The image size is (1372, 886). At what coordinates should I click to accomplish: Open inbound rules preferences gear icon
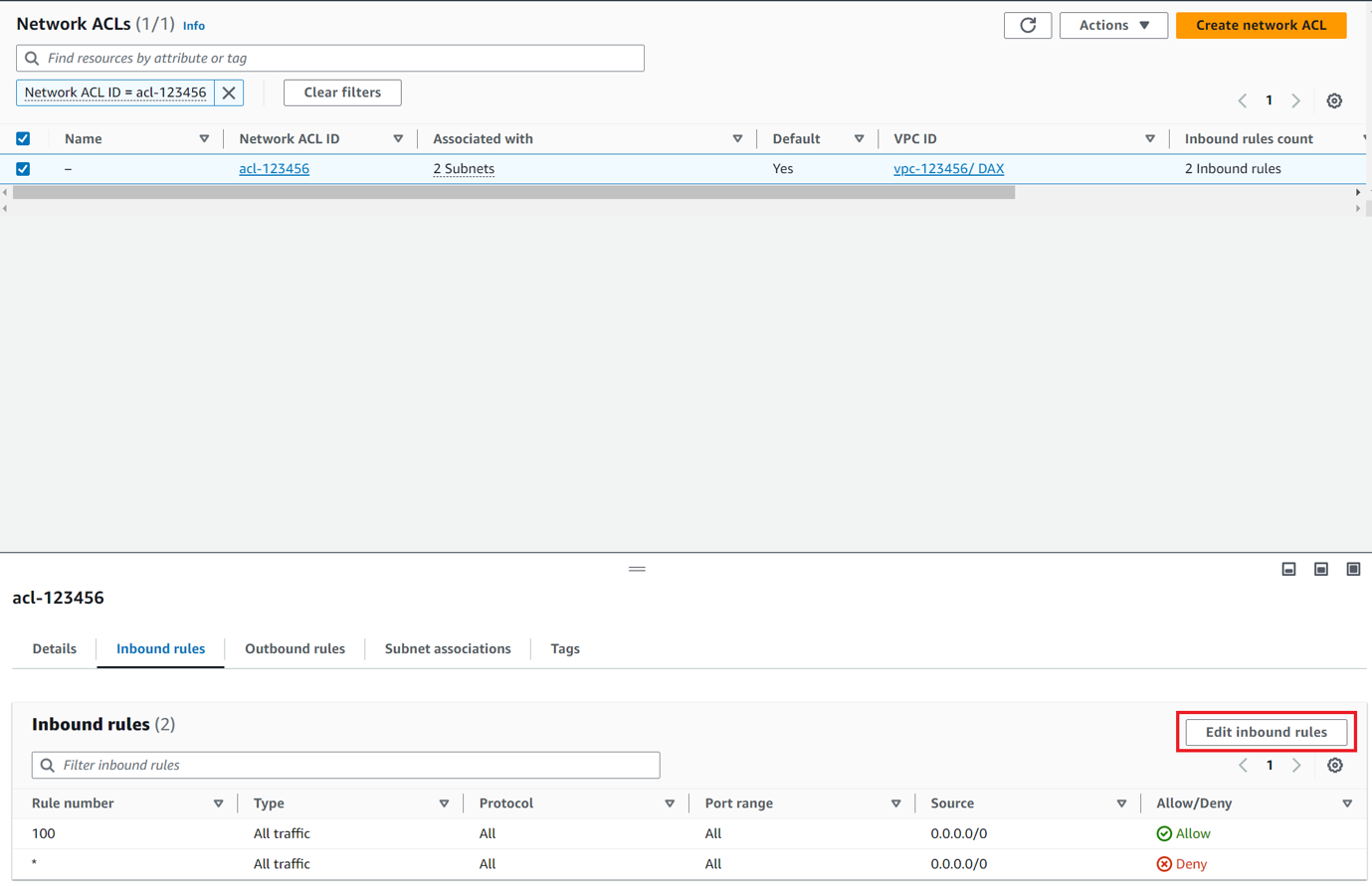tap(1334, 766)
